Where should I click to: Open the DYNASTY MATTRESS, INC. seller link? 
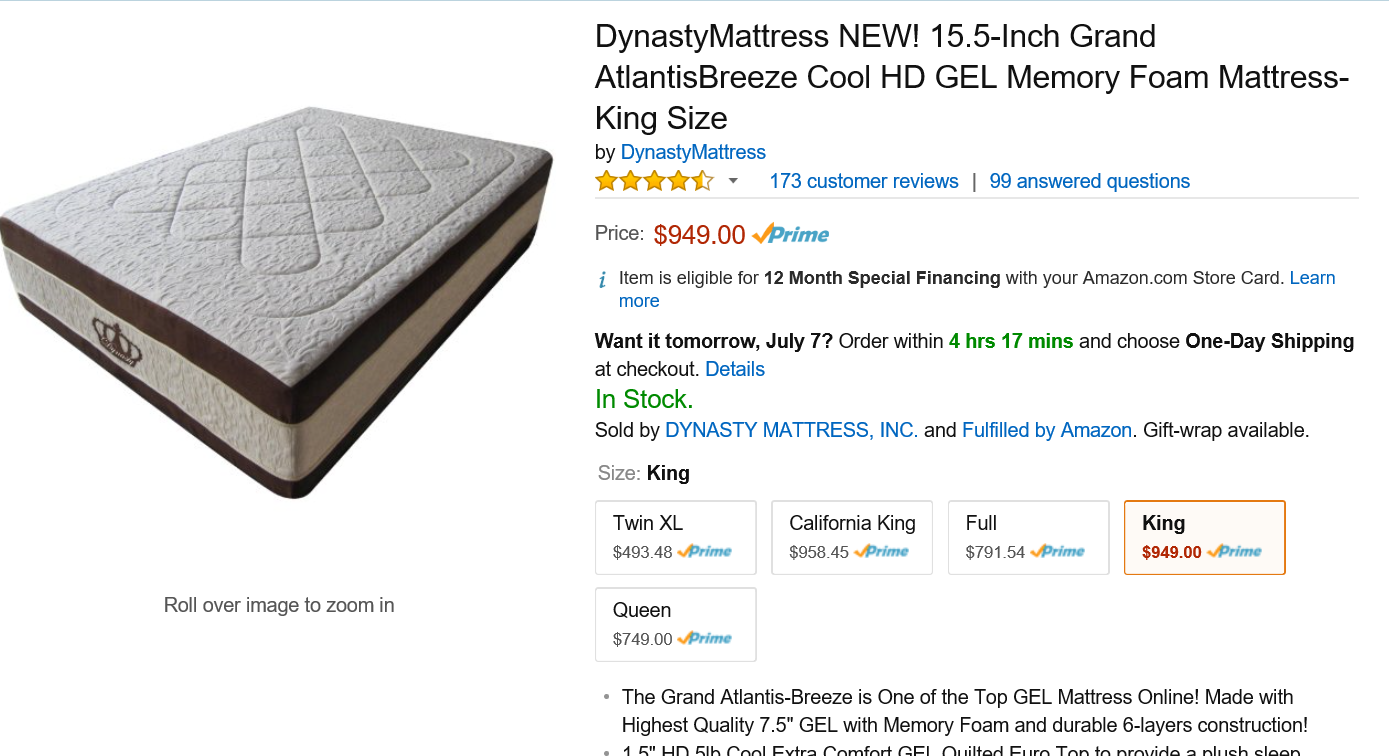tap(791, 430)
